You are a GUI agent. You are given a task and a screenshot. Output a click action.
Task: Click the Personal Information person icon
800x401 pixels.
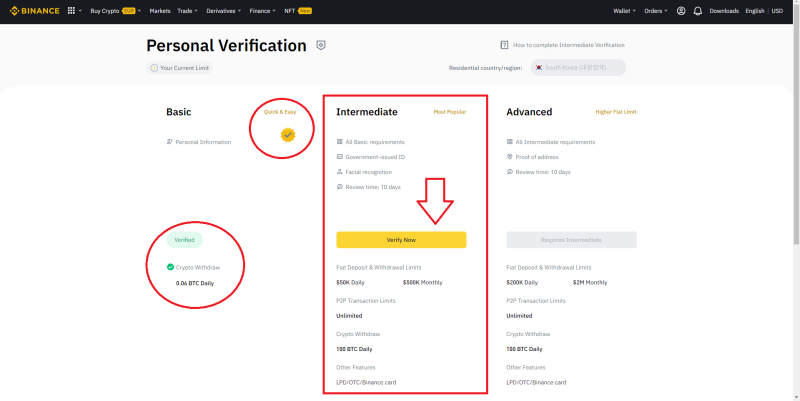point(169,142)
